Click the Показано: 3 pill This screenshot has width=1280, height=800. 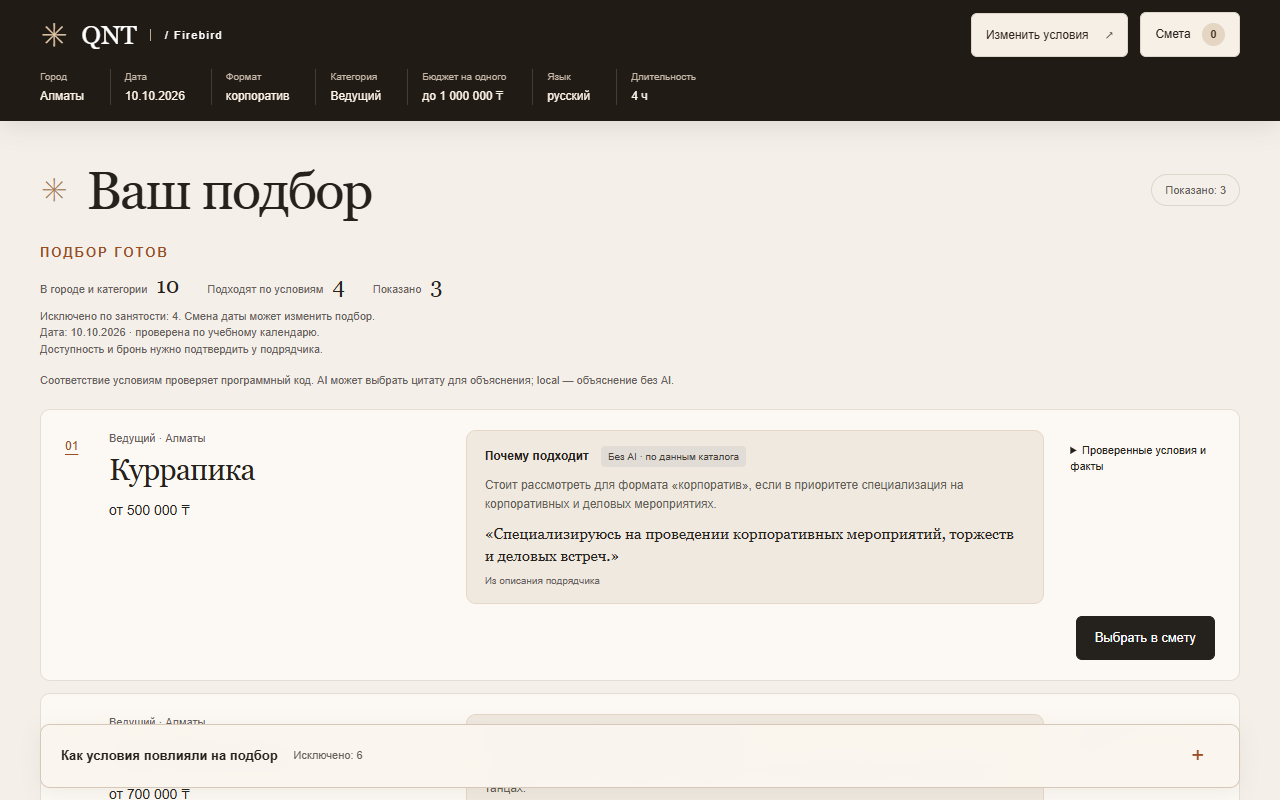1195,190
